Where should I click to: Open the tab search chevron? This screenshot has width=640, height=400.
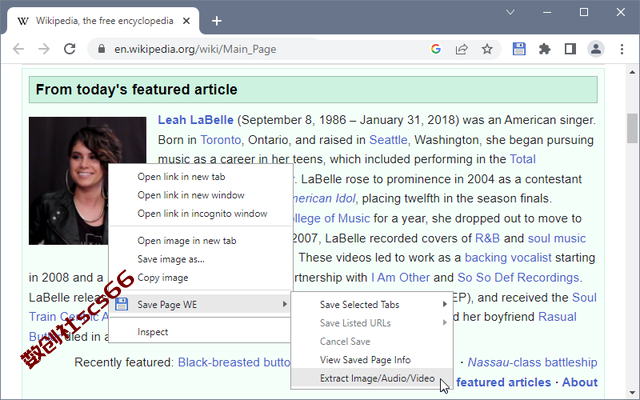(x=510, y=12)
